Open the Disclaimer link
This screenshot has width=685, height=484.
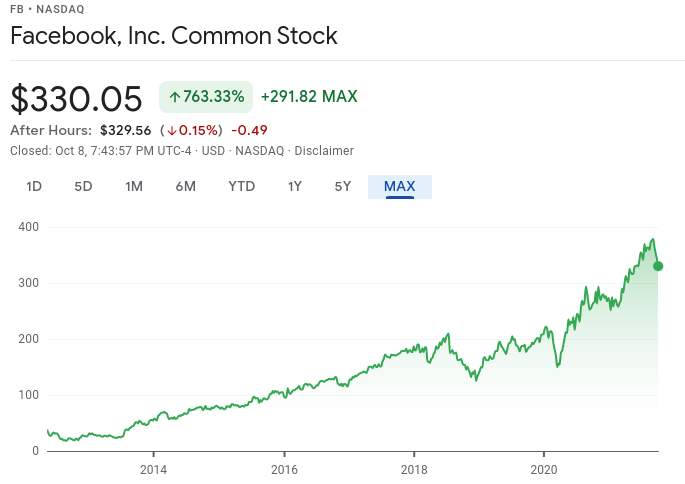[324, 150]
